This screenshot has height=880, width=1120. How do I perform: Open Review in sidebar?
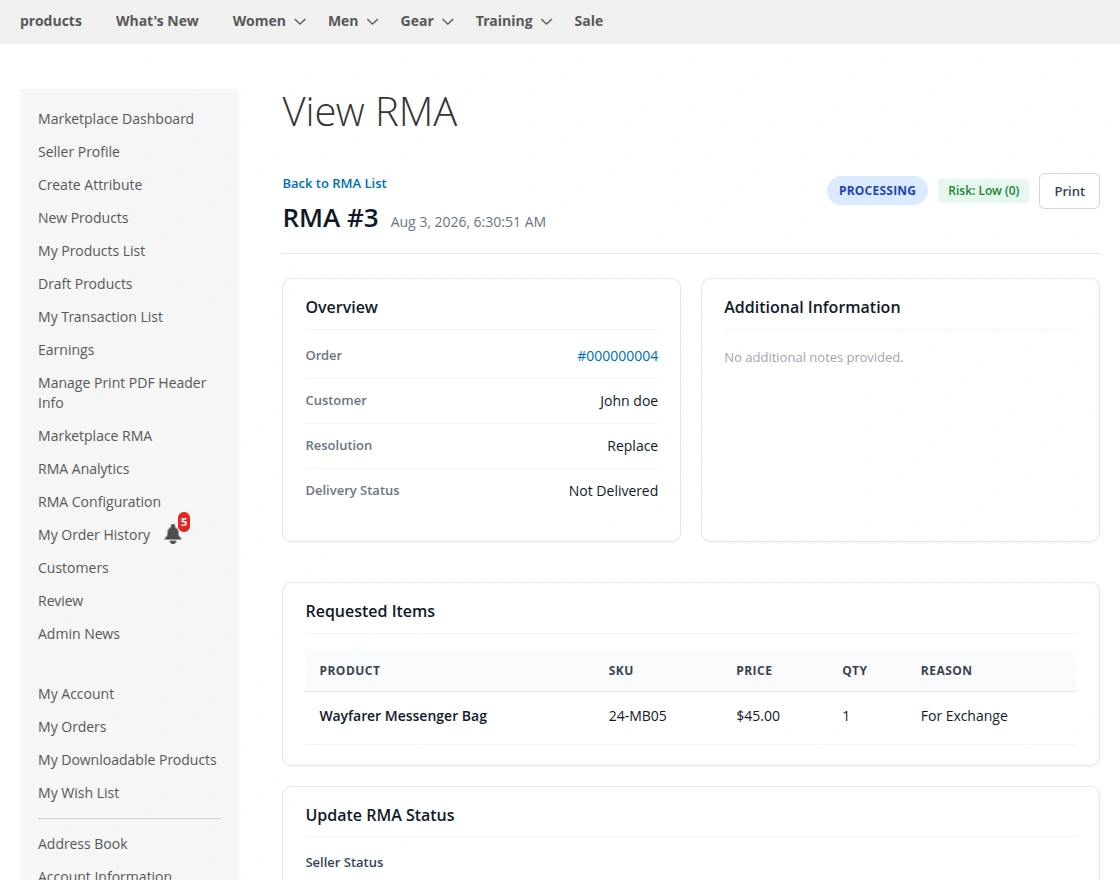[61, 601]
